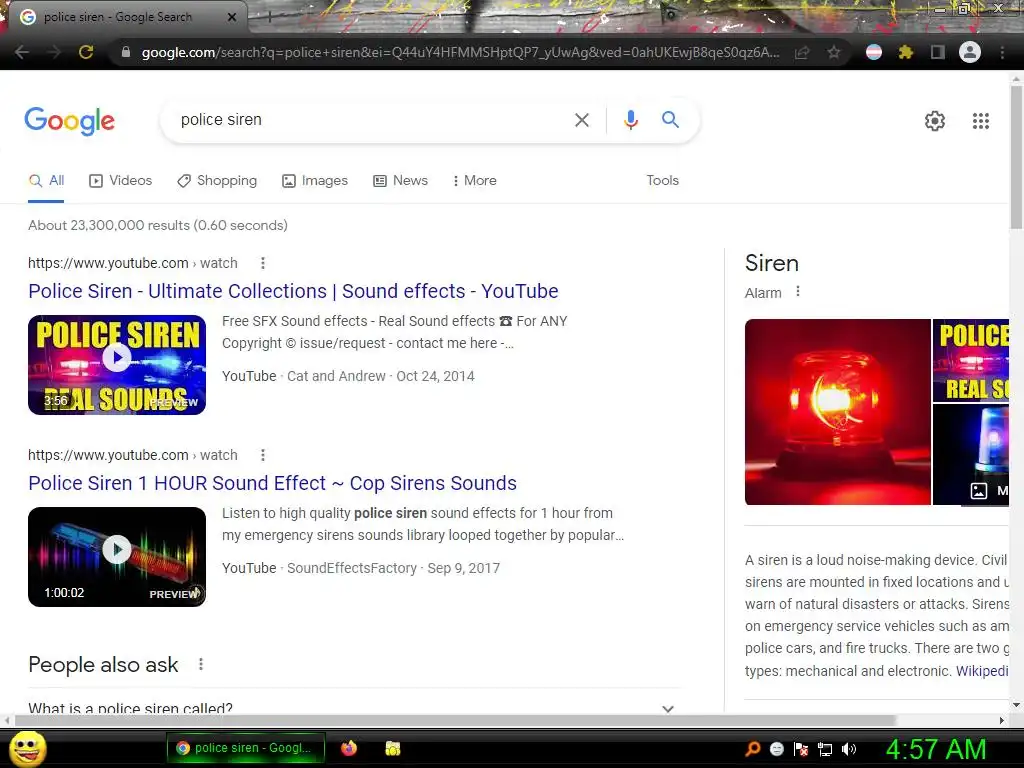Click the POLICE REAL S... panel image
The width and height of the screenshot is (1024, 768).
coord(970,360)
